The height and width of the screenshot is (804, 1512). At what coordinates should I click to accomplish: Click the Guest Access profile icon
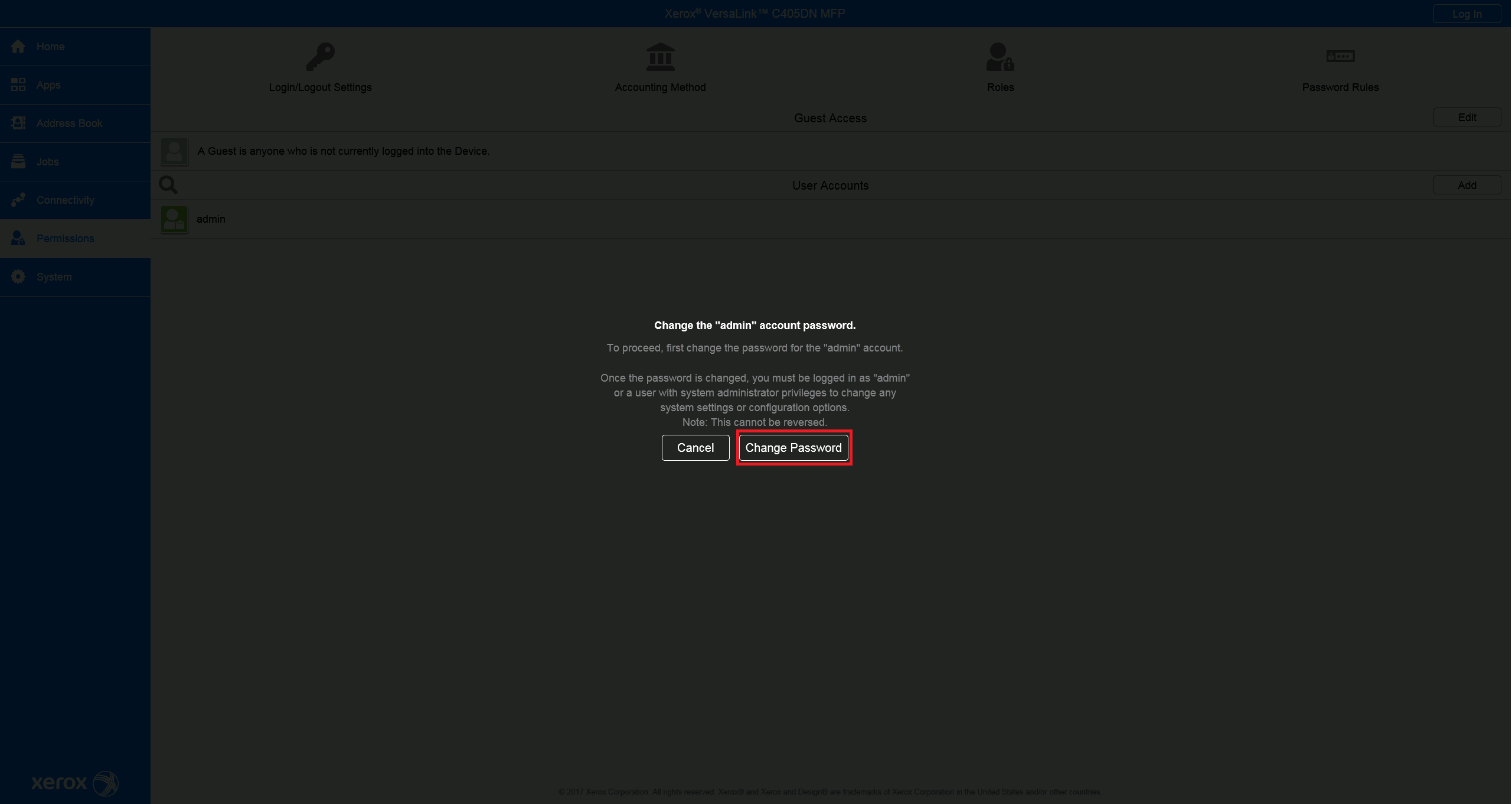tap(174, 151)
